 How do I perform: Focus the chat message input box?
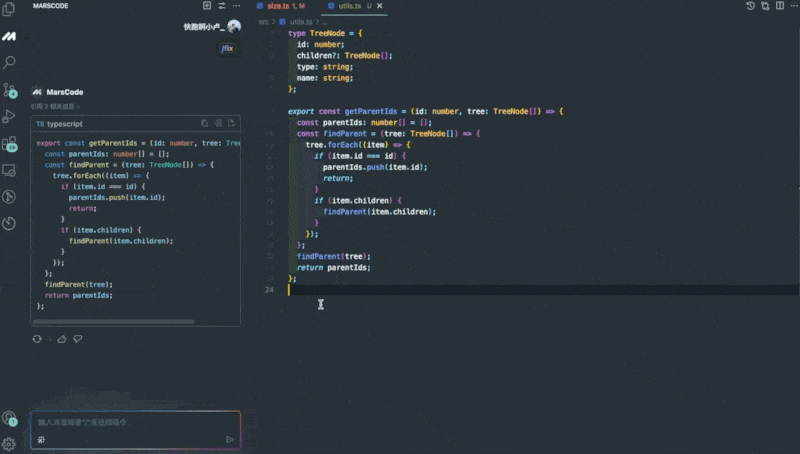(x=135, y=422)
